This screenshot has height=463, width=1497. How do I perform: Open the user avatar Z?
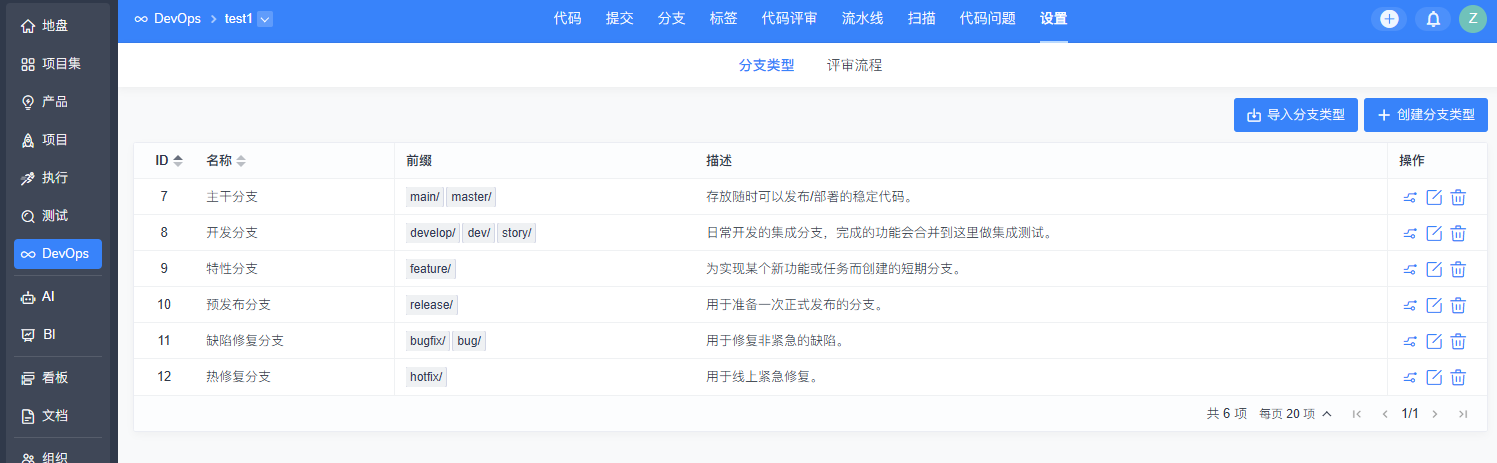coord(1472,19)
